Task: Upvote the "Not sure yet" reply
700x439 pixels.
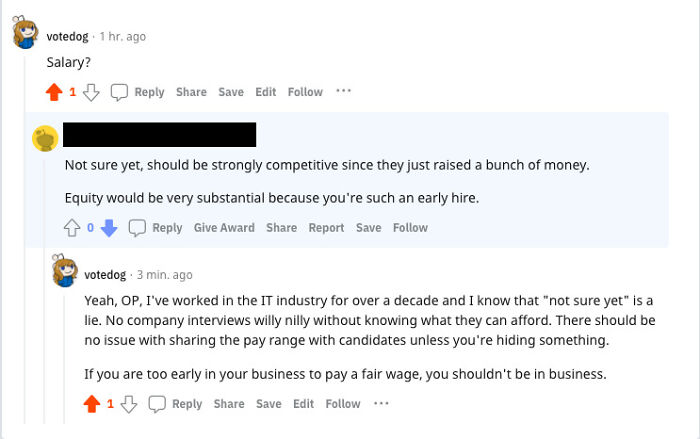Action: point(72,228)
